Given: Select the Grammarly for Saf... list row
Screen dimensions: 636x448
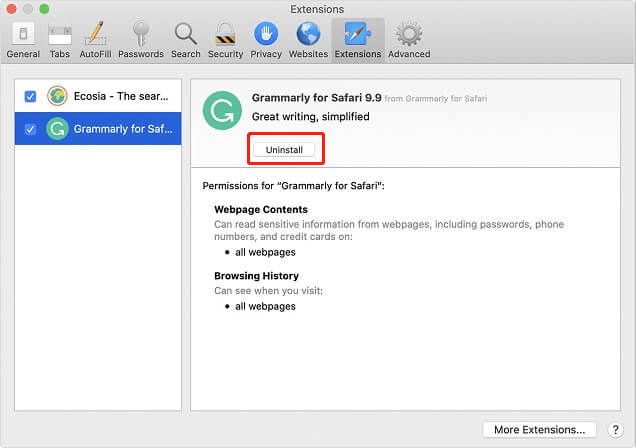Looking at the screenshot, I should click(98, 129).
